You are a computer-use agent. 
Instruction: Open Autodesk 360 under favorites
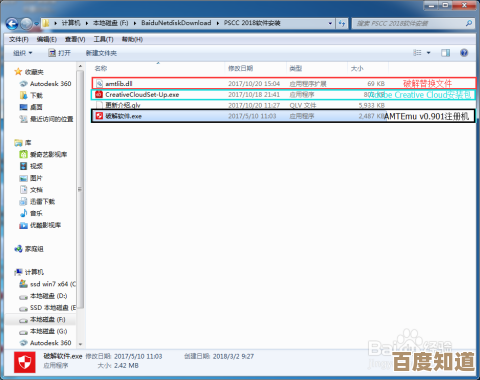[x=50, y=84]
